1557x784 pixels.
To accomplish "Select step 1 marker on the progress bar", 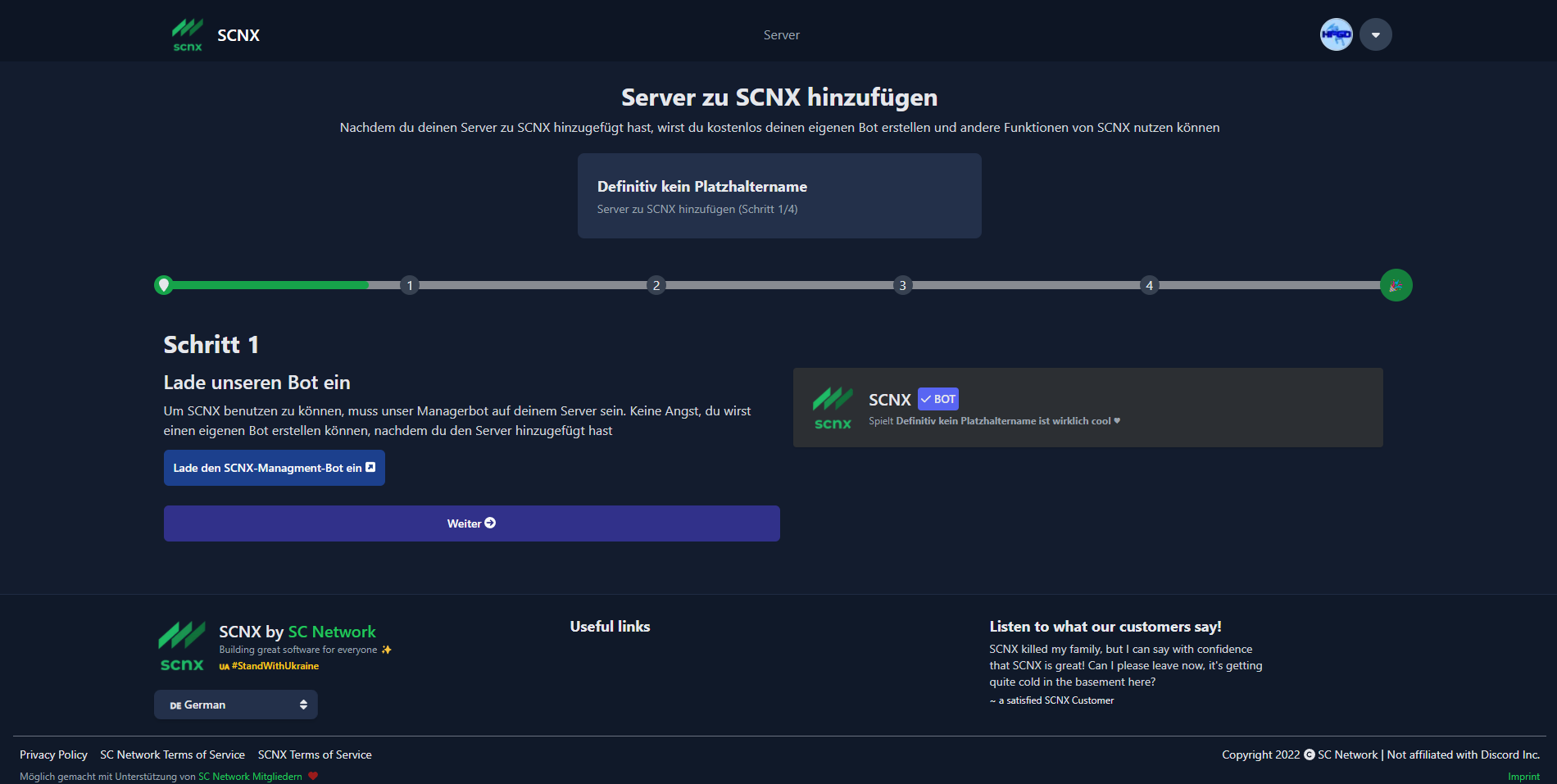I will click(x=410, y=285).
